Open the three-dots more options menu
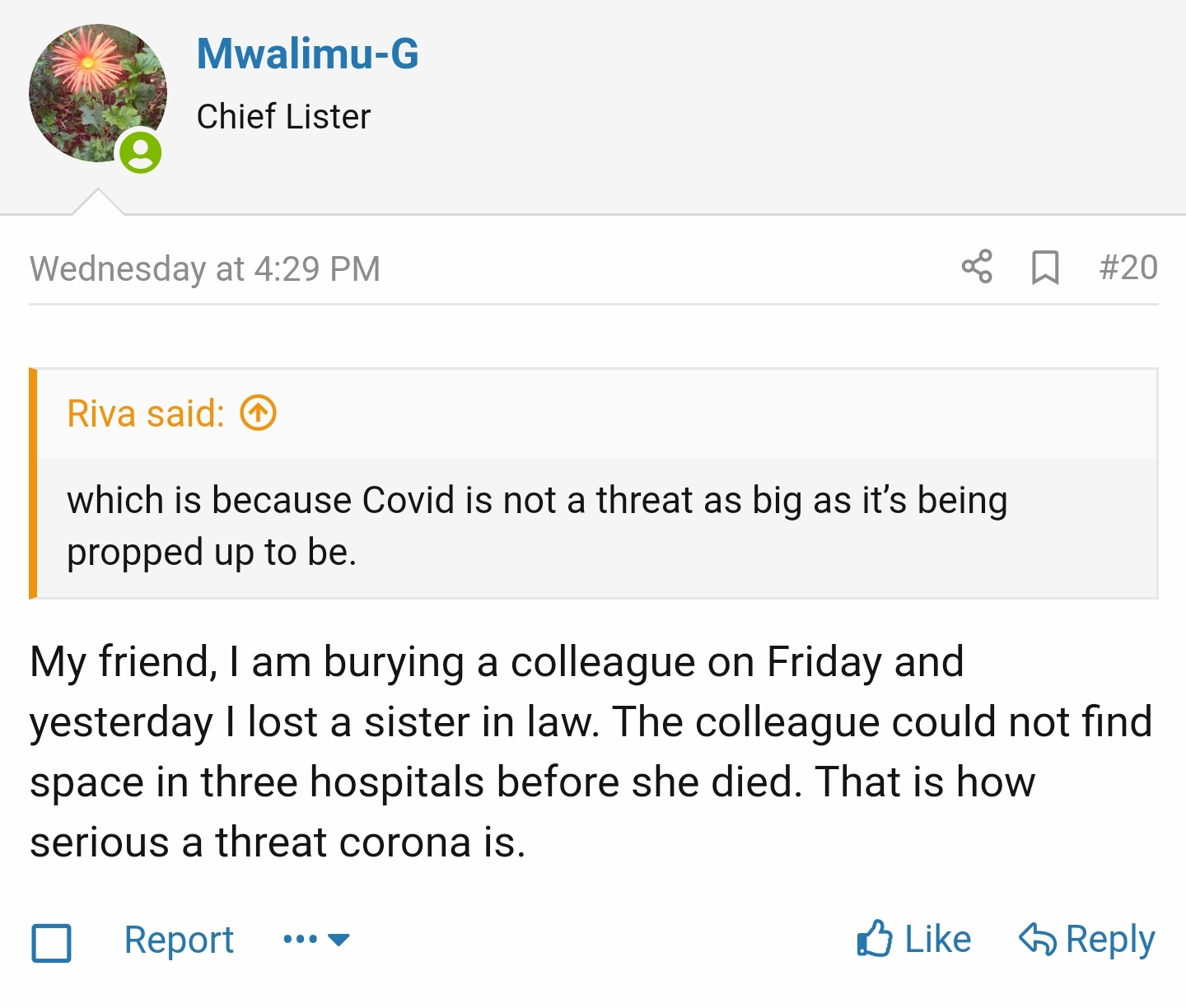The width and height of the screenshot is (1186, 1008). 300,940
